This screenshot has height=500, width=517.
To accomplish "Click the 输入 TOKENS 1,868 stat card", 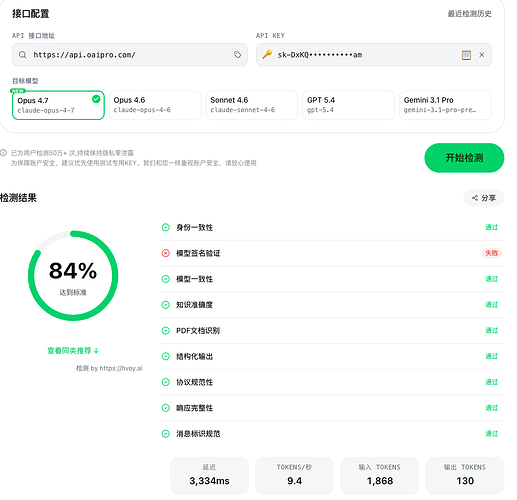I will point(380,476).
